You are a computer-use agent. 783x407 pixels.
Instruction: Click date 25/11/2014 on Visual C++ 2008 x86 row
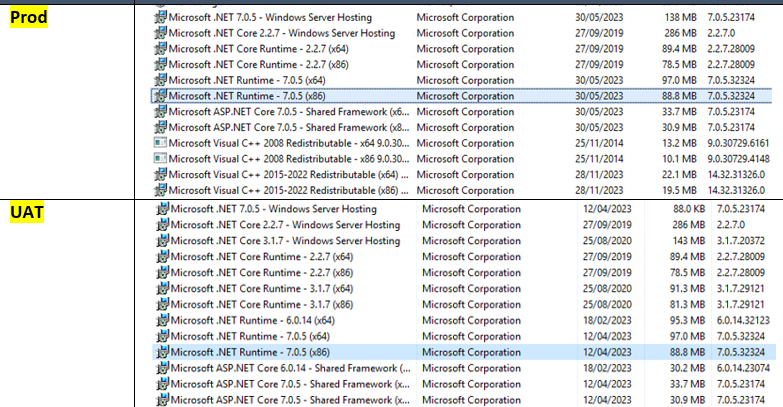tap(599, 159)
